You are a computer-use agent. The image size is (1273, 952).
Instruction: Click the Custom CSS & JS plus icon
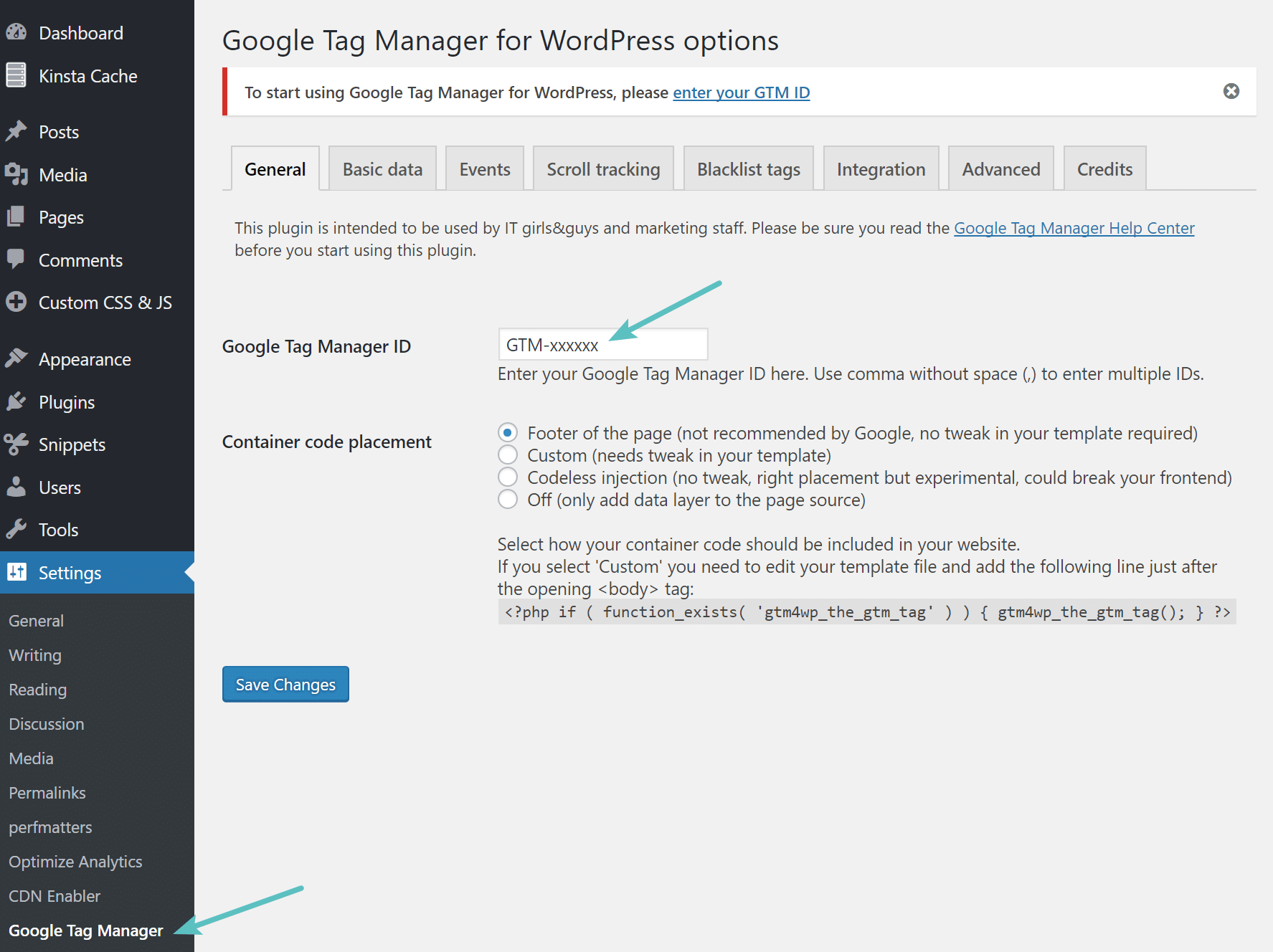pyautogui.click(x=16, y=302)
